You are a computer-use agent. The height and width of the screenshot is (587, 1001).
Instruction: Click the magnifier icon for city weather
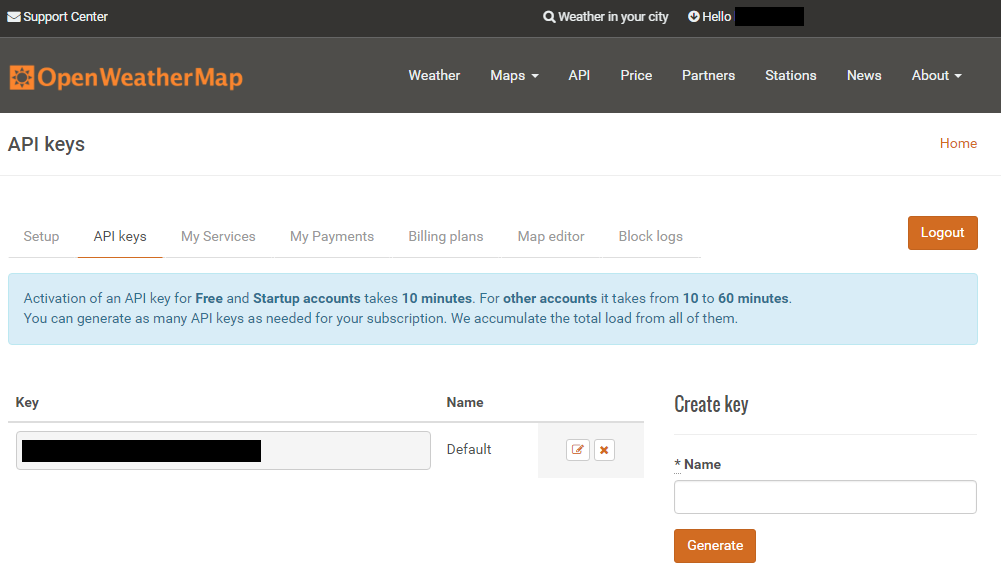(549, 17)
